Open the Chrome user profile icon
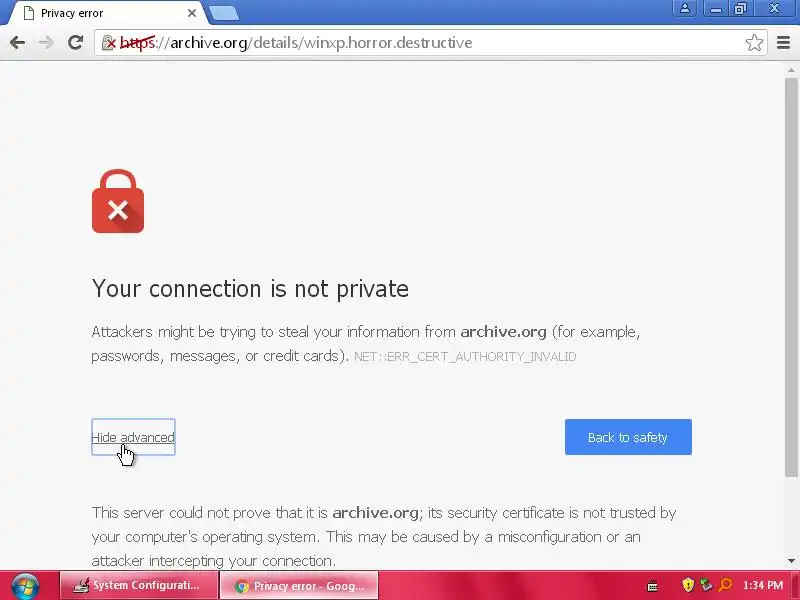The height and width of the screenshot is (600, 800). (x=685, y=8)
